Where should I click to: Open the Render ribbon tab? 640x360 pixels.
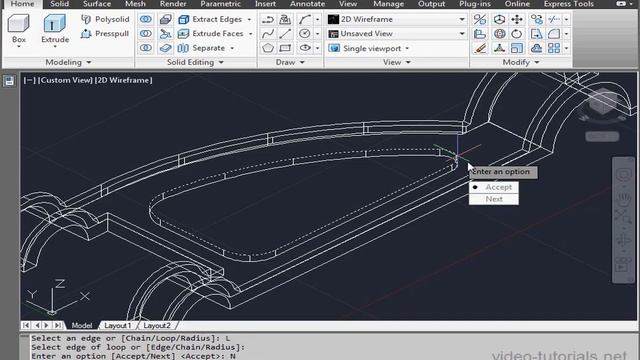[x=173, y=4]
